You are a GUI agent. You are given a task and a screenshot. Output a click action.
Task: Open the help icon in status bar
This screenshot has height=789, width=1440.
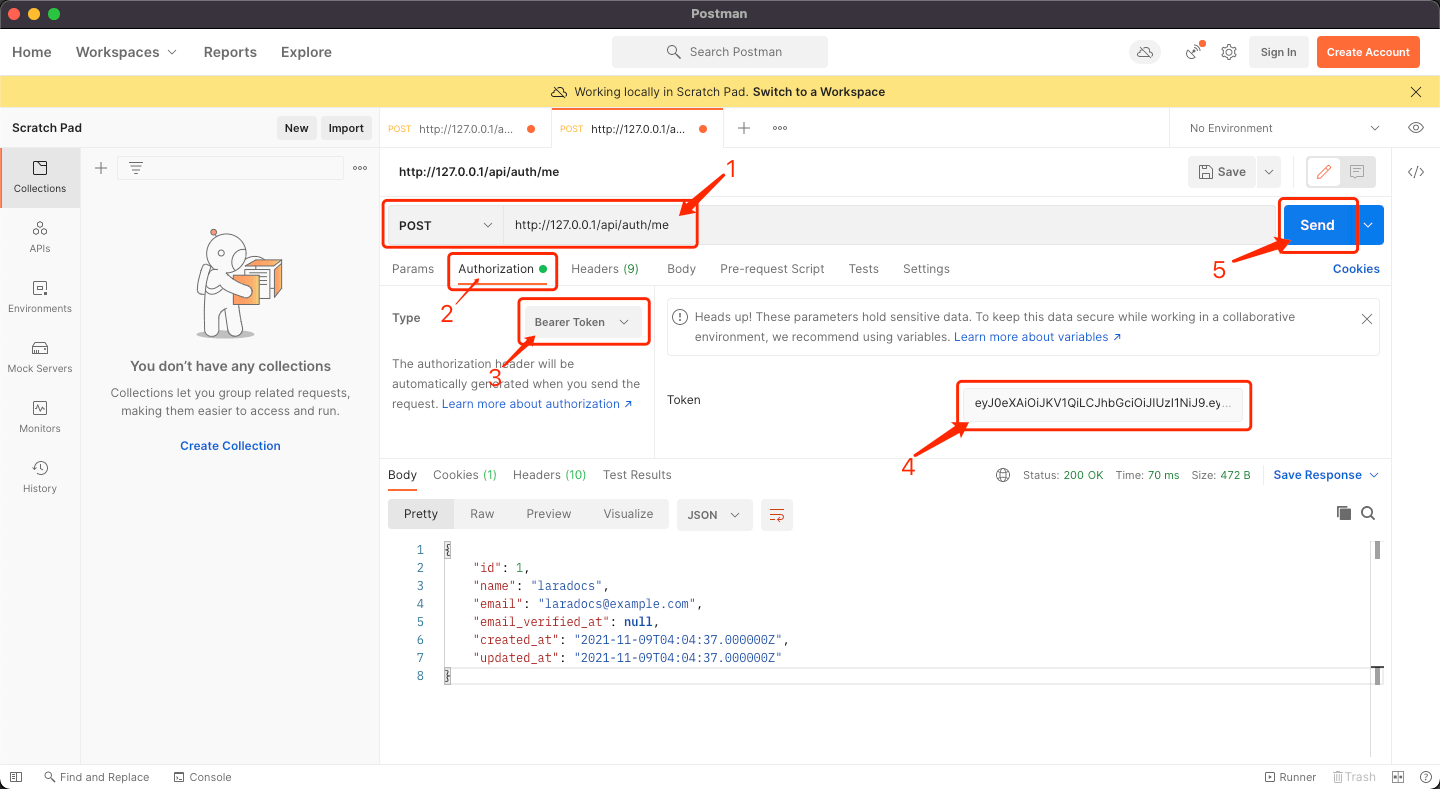1424,777
